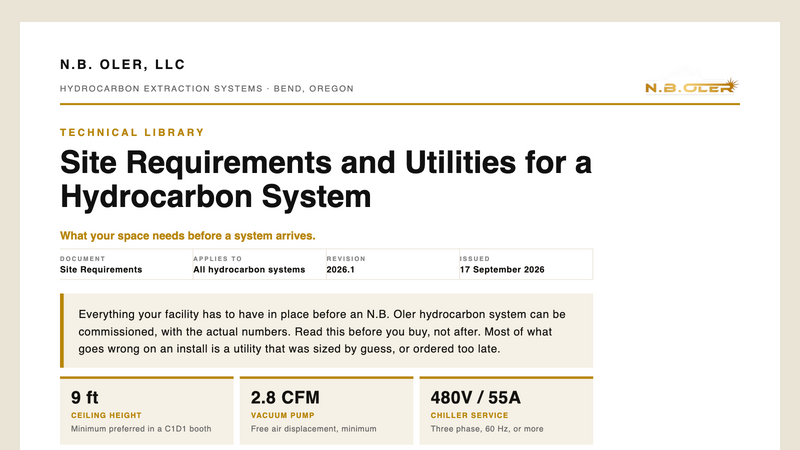The height and width of the screenshot is (450, 800).
Task: Click the intro paragraph starting 'Everything your facility'
Action: pos(322,332)
